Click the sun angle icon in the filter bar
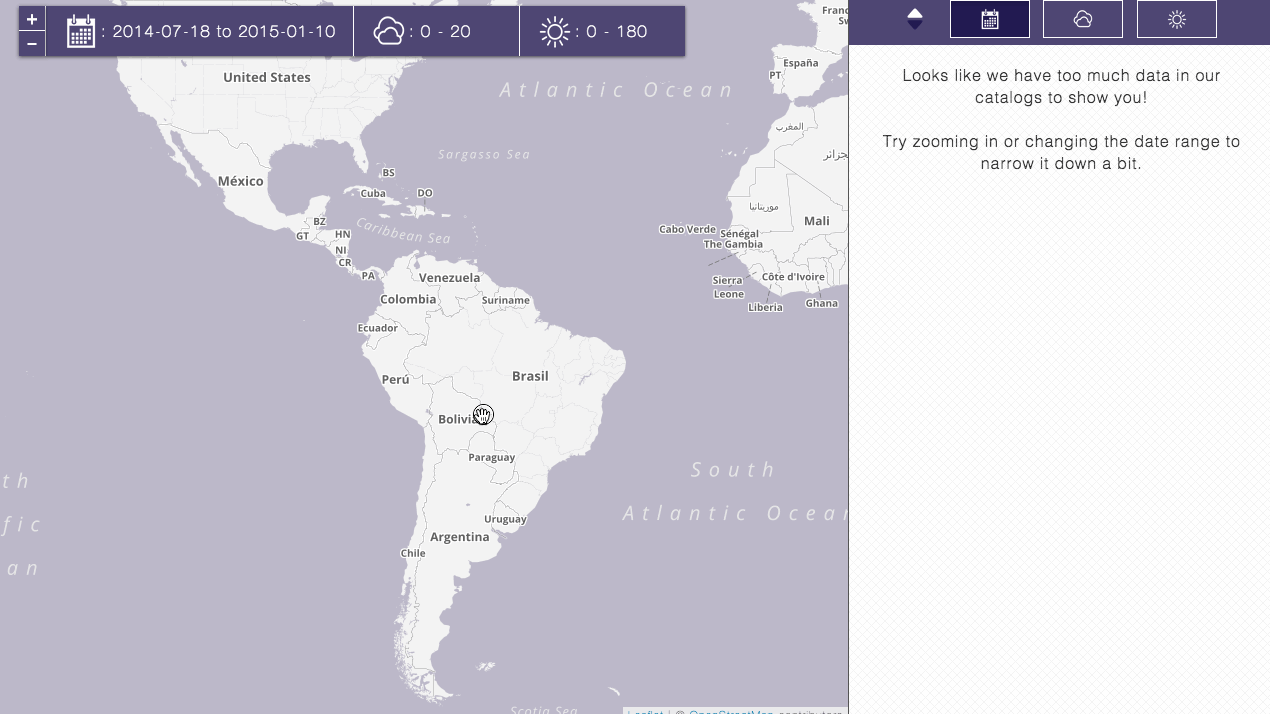 coord(555,32)
